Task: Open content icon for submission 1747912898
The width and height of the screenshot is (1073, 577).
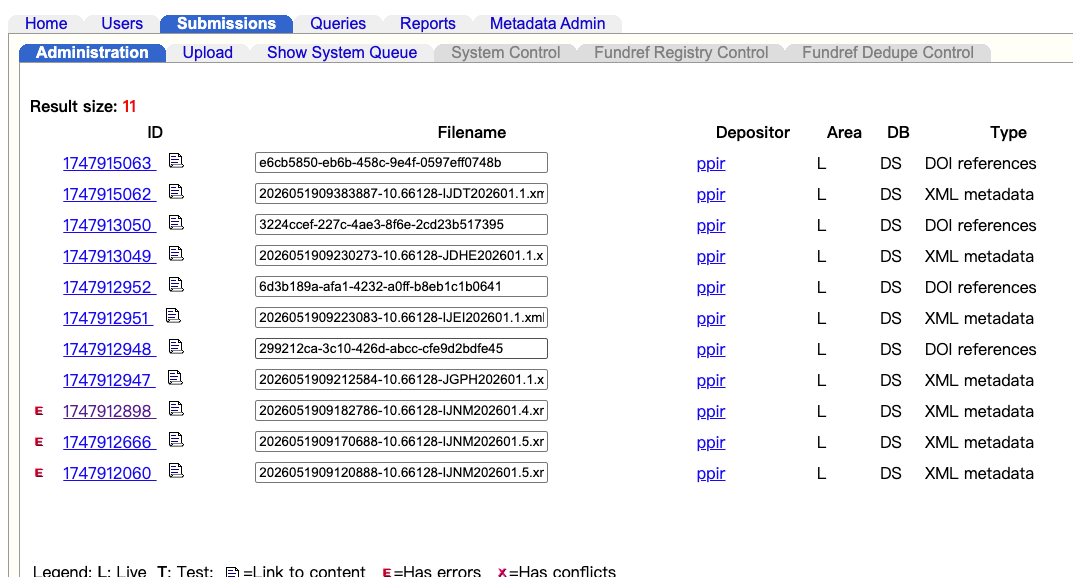Action: (x=176, y=409)
